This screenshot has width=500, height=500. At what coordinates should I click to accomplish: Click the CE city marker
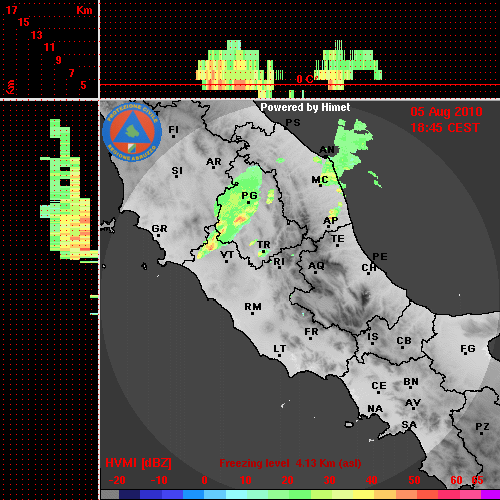tap(378, 392)
